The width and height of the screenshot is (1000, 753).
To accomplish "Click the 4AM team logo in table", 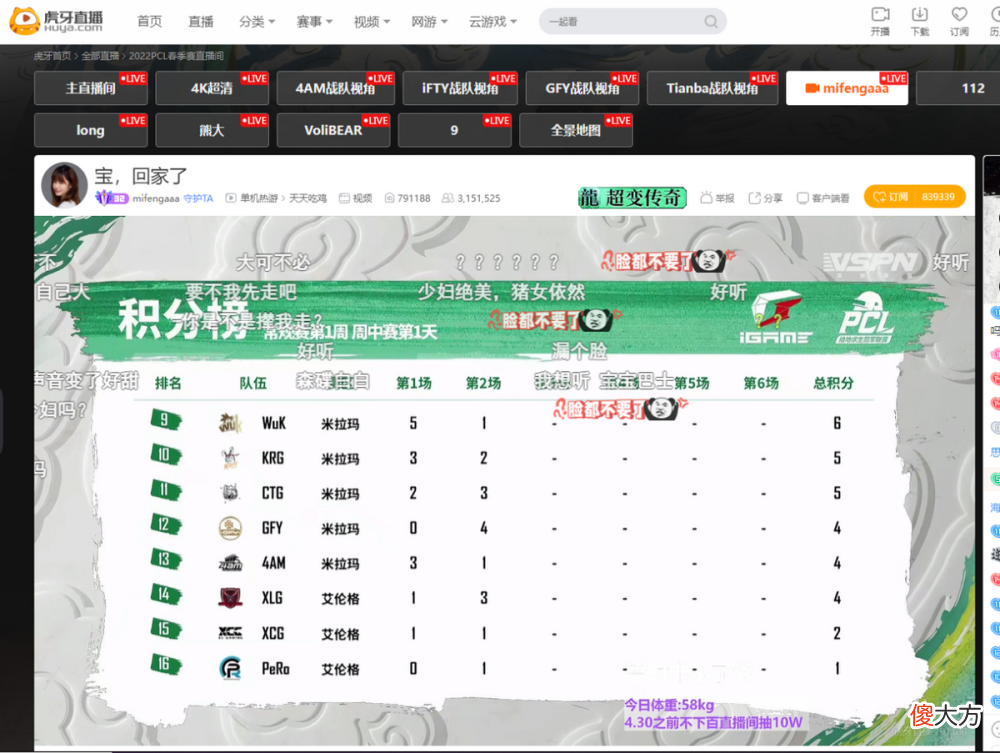I will coord(230,563).
